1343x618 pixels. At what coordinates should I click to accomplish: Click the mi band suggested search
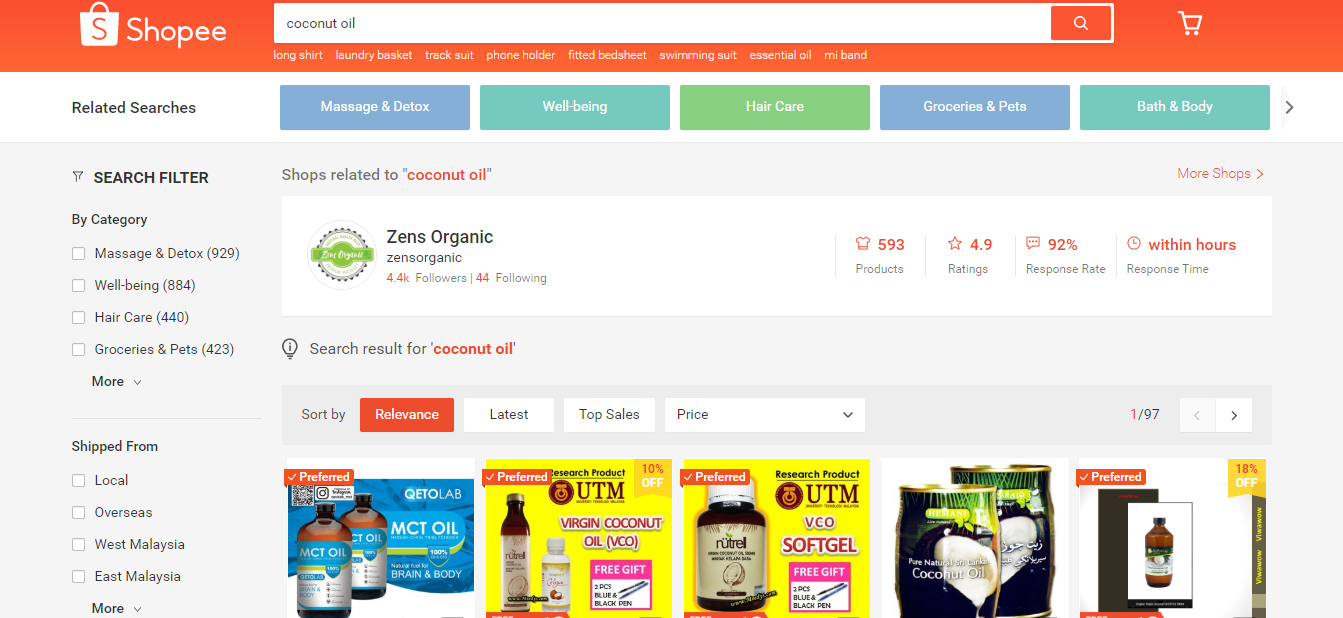click(x=846, y=55)
